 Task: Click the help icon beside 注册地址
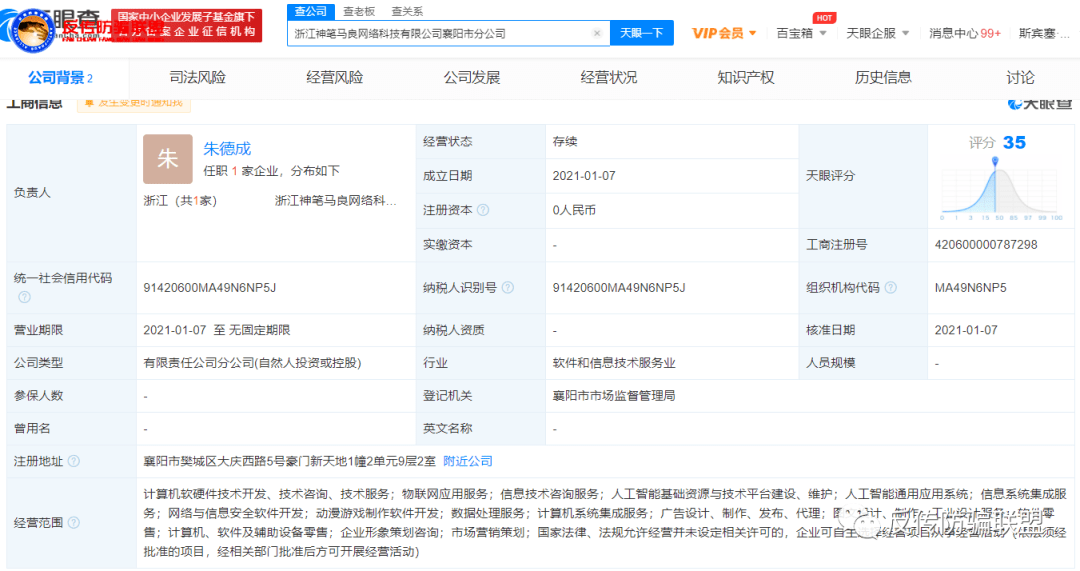pyautogui.click(x=73, y=461)
